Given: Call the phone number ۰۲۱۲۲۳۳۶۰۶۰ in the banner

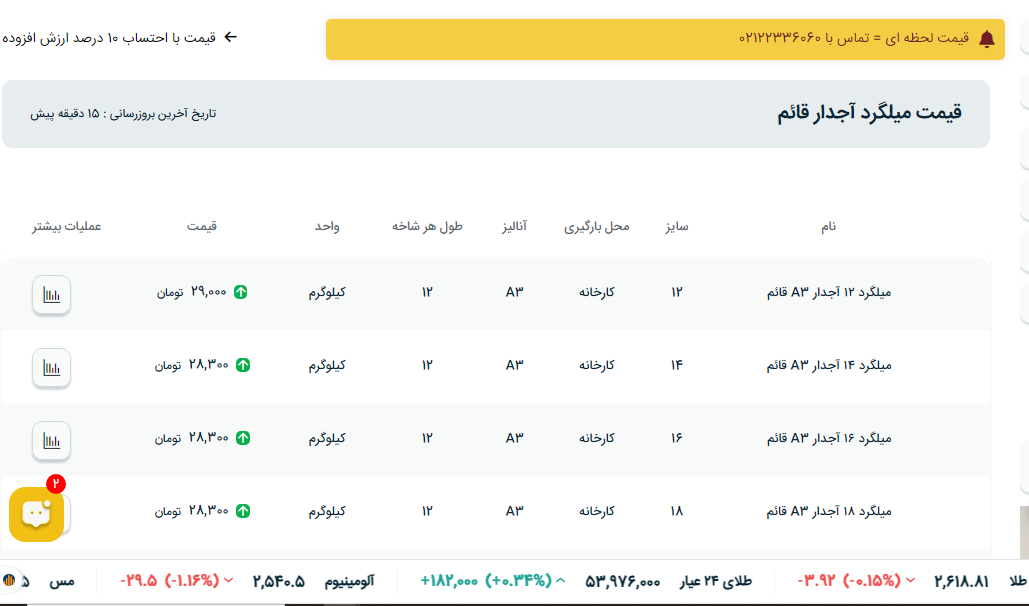Looking at the screenshot, I should 780,38.
